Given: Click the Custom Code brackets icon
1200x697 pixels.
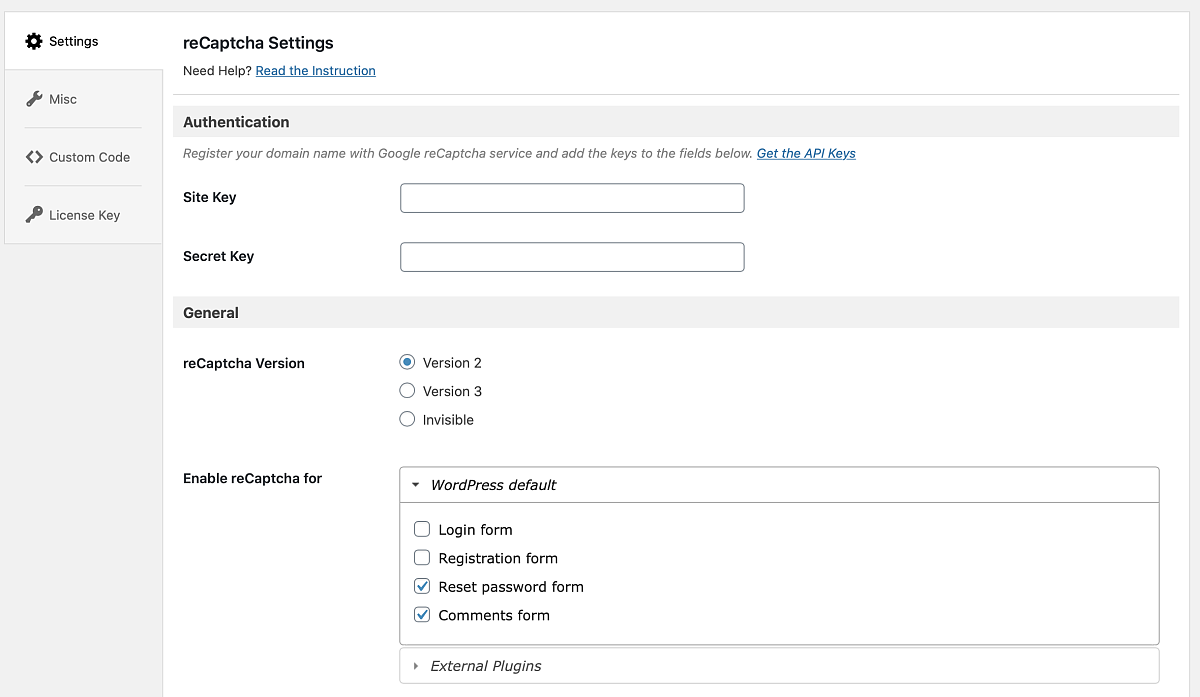Looking at the screenshot, I should (x=34, y=157).
